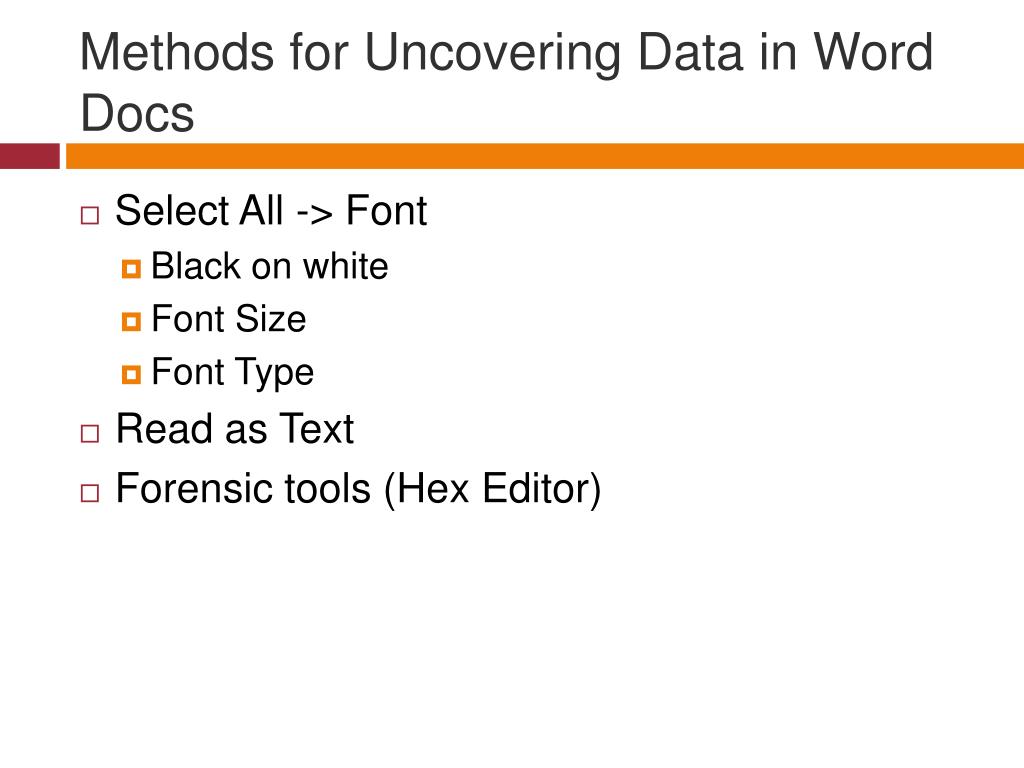Click the -> arrow in first bullet

pyautogui.click(x=314, y=213)
